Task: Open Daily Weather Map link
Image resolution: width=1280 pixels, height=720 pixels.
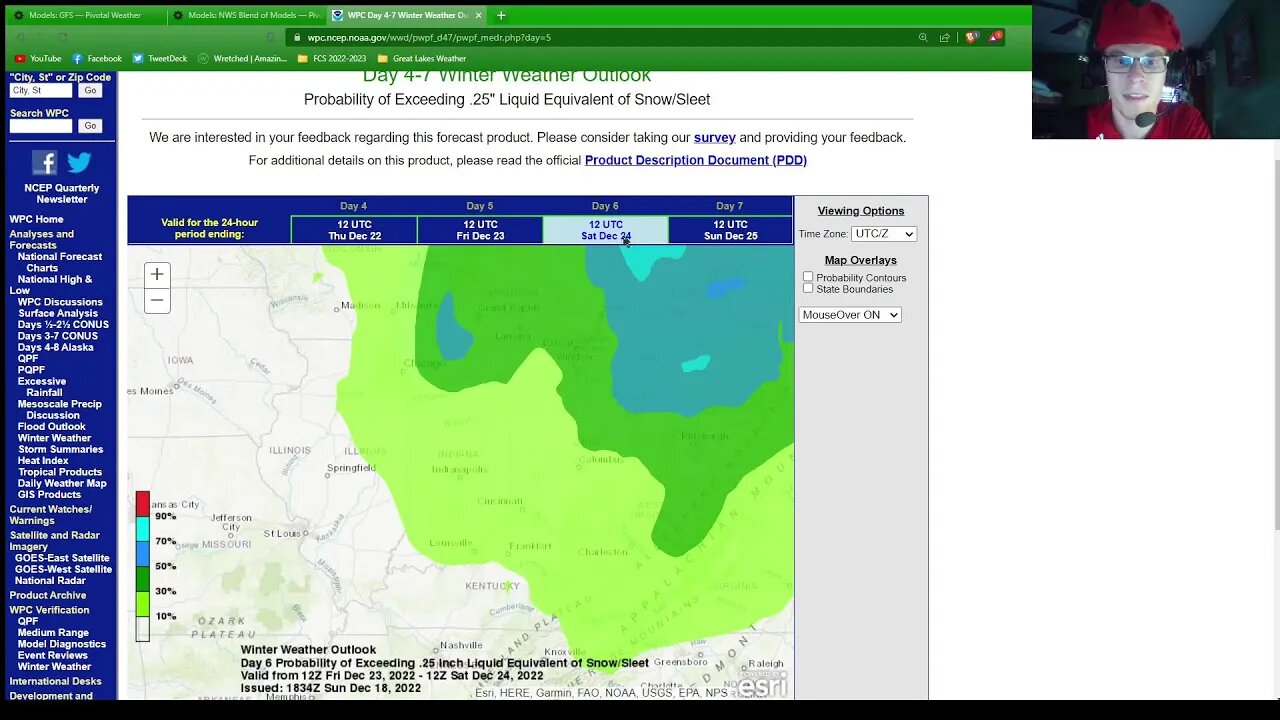Action: coord(62,483)
